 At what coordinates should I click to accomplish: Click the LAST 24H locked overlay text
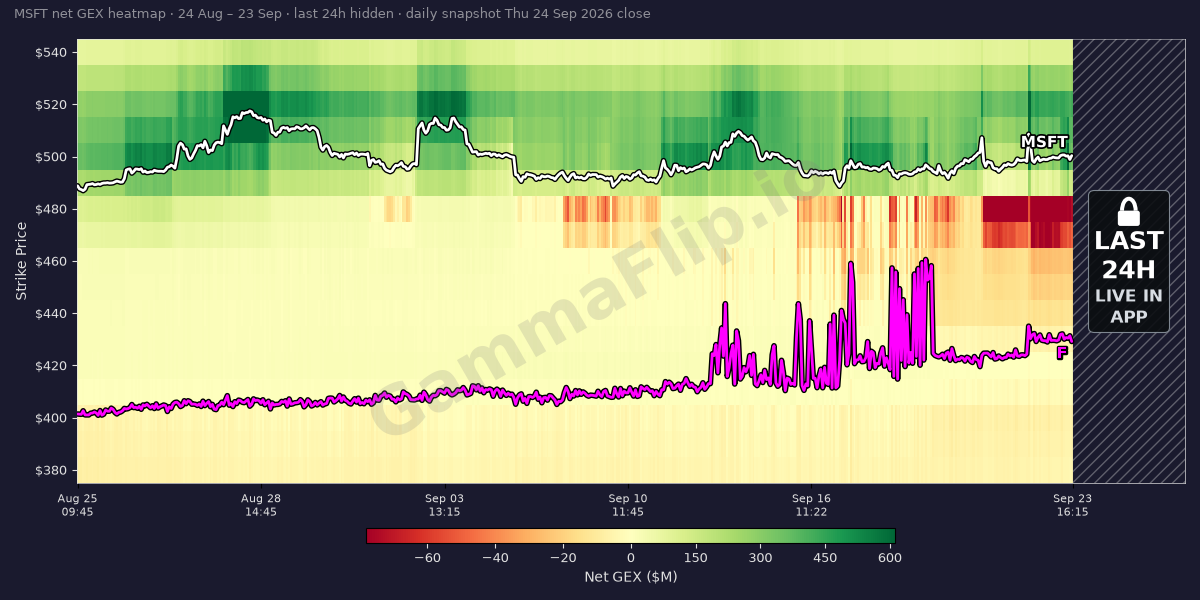point(1128,255)
